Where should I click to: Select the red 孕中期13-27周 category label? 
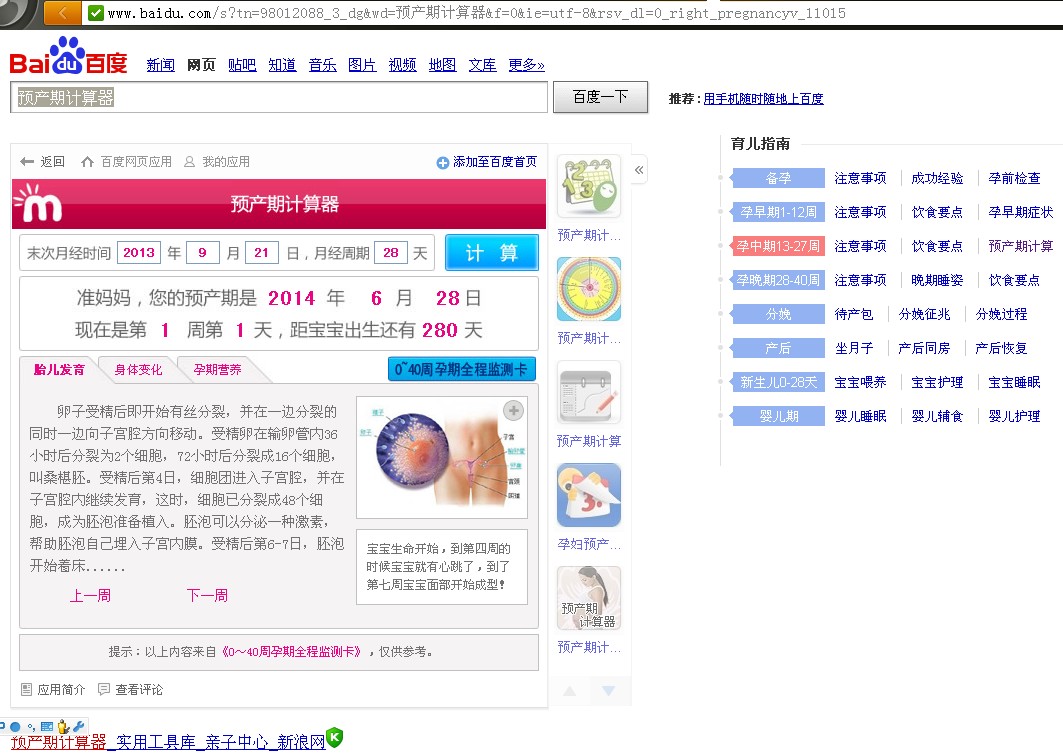pos(778,246)
